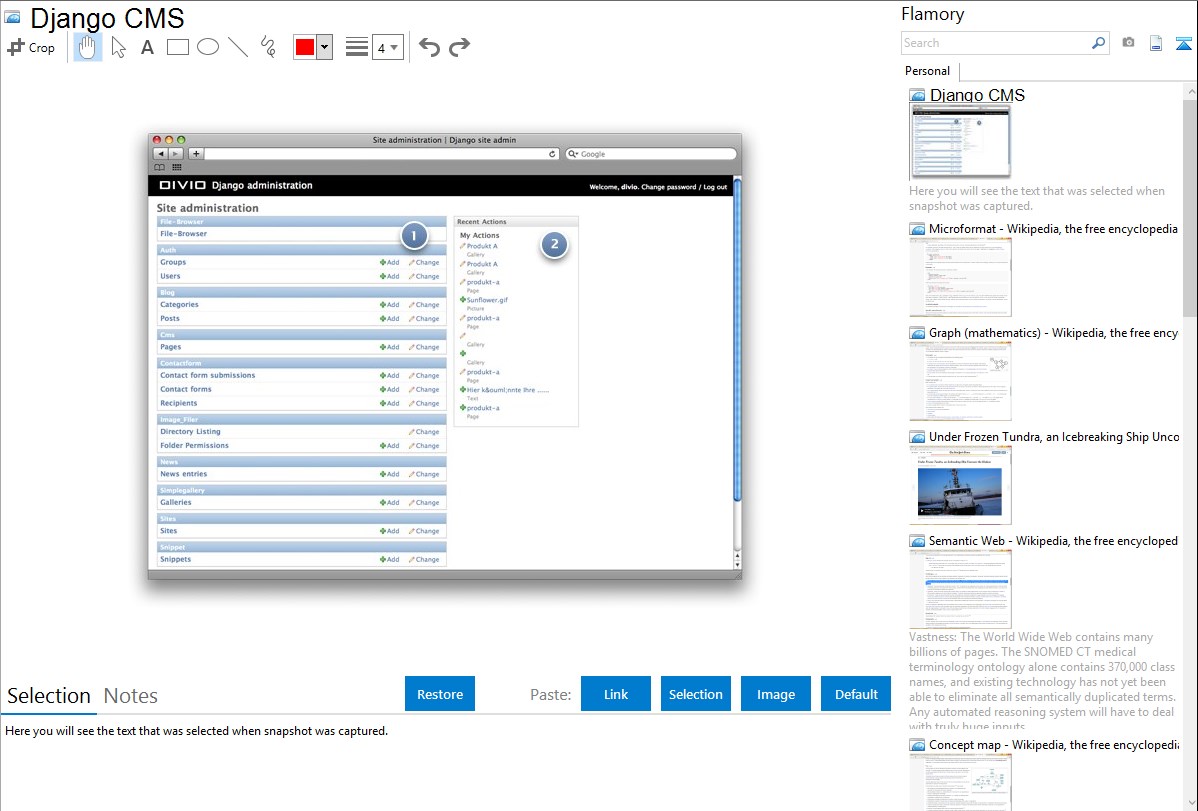
Task: Click the red color swatch
Action: pyautogui.click(x=305, y=47)
